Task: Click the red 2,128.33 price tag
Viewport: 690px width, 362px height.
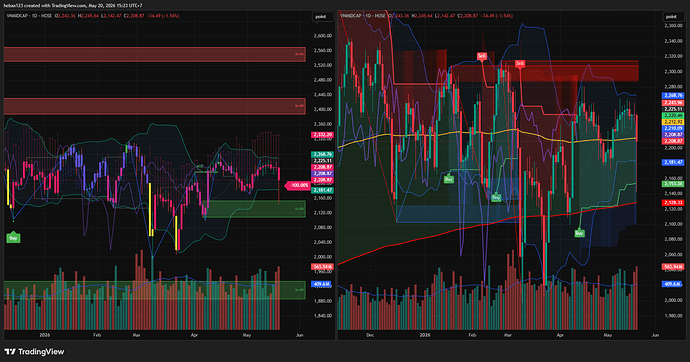Action: [673, 202]
